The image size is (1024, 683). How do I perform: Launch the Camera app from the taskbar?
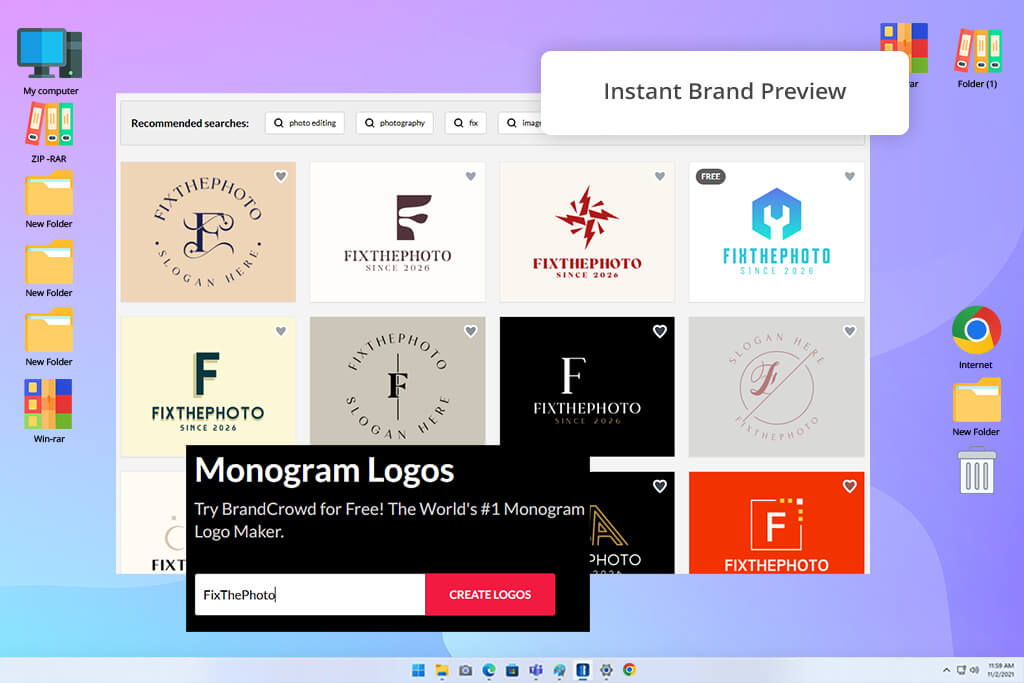tap(466, 670)
